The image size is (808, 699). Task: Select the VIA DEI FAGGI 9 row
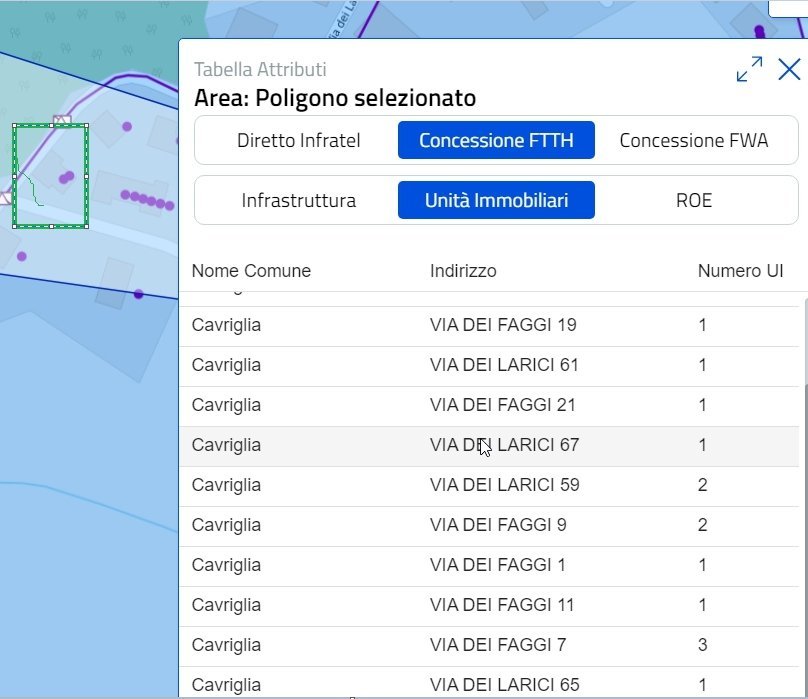(x=490, y=526)
